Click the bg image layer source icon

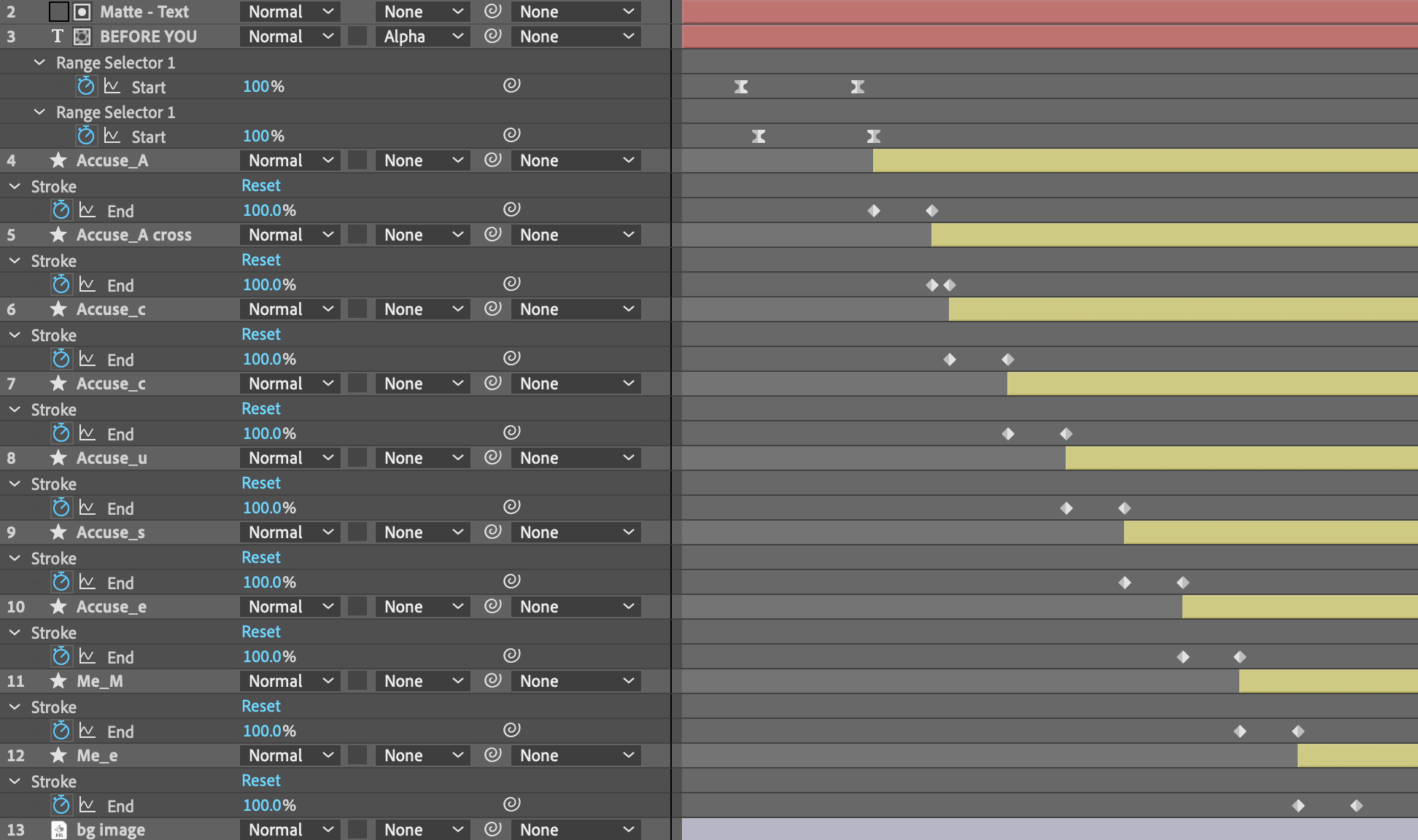(x=58, y=829)
